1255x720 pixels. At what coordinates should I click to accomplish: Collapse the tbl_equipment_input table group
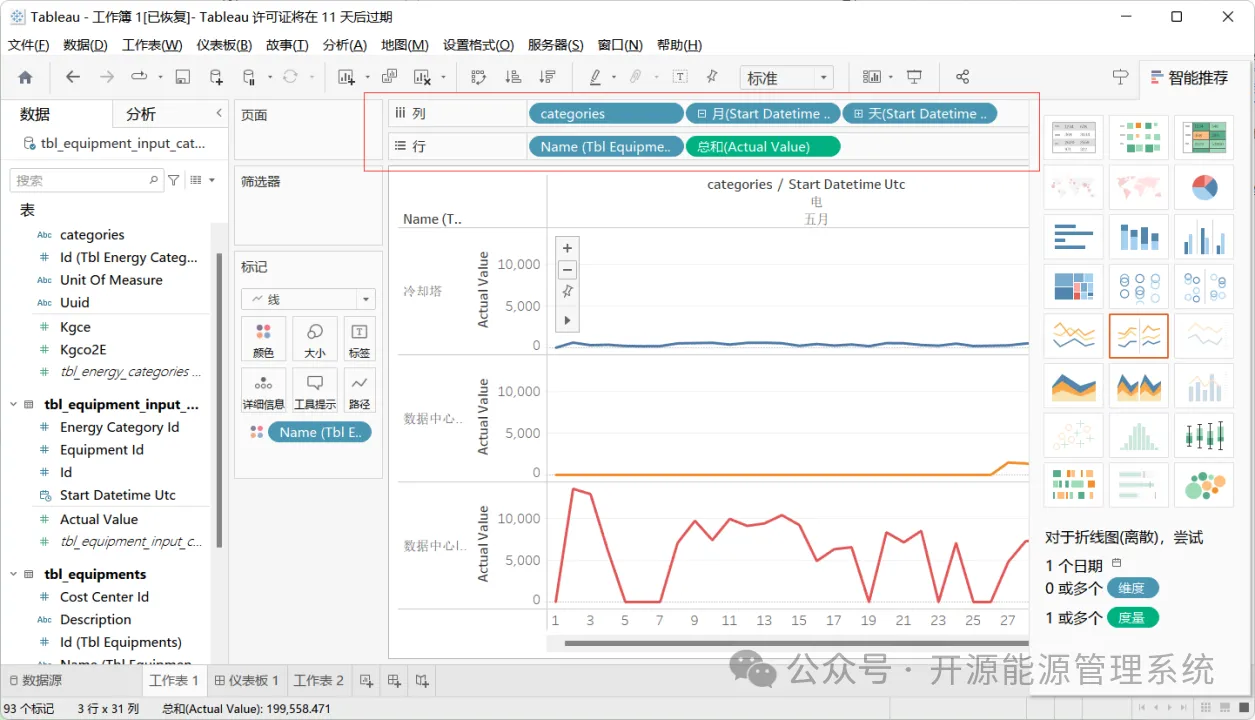point(13,404)
